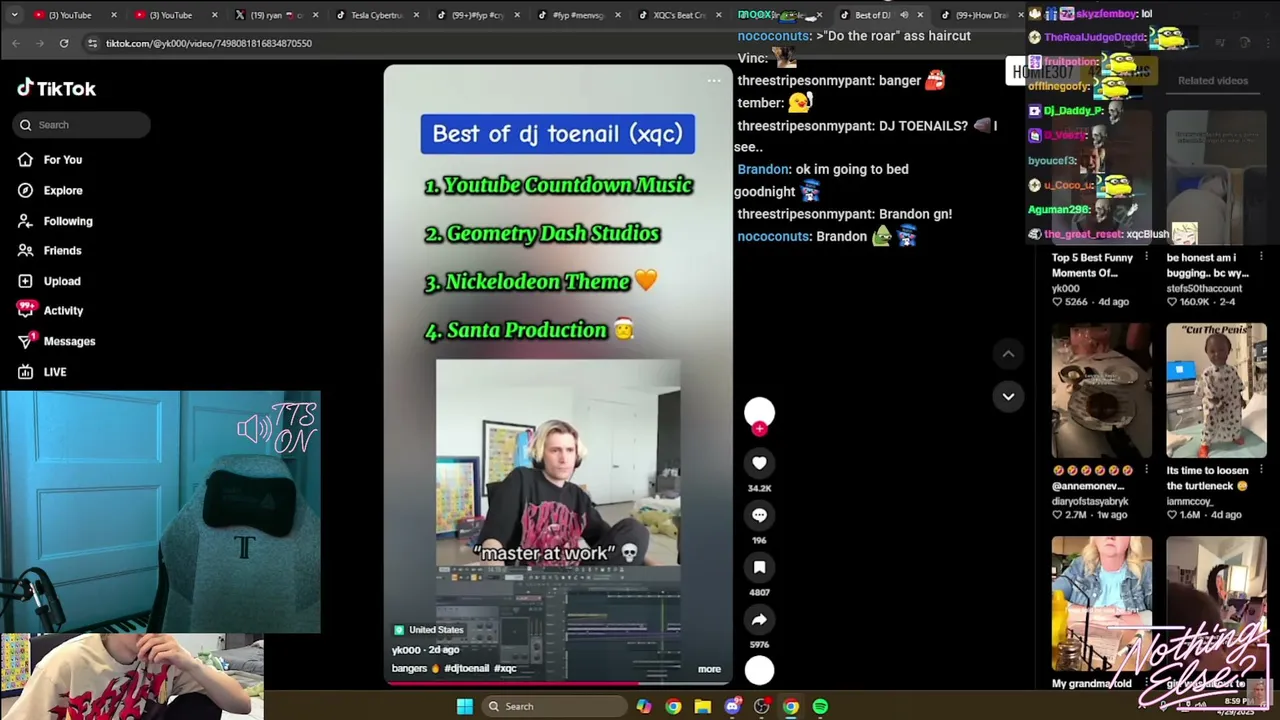The image size is (1280, 720).
Task: Switch to the How Dra tab
Action: 980,15
